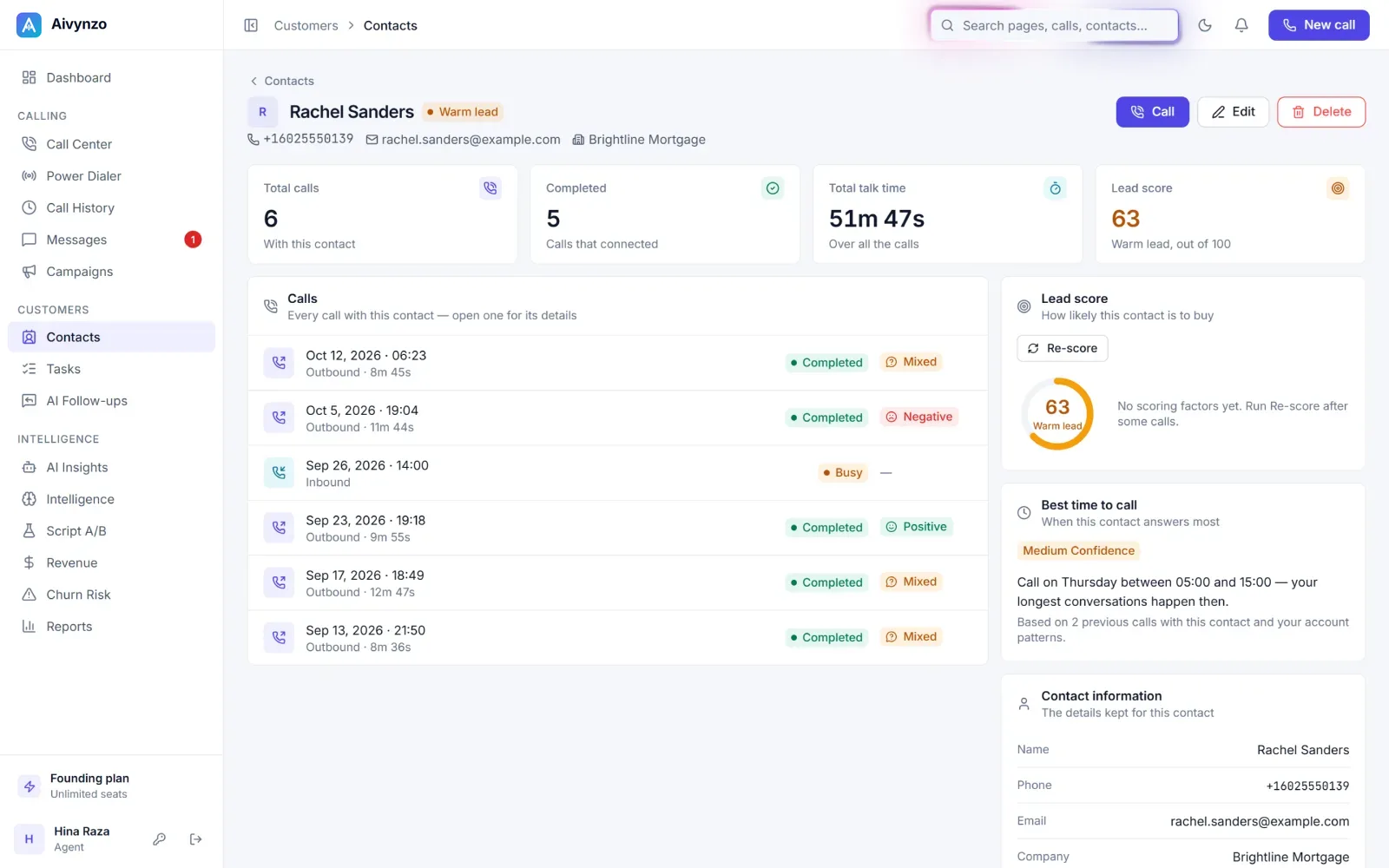
Task: Click the Messages unread badge
Action: 193,240
